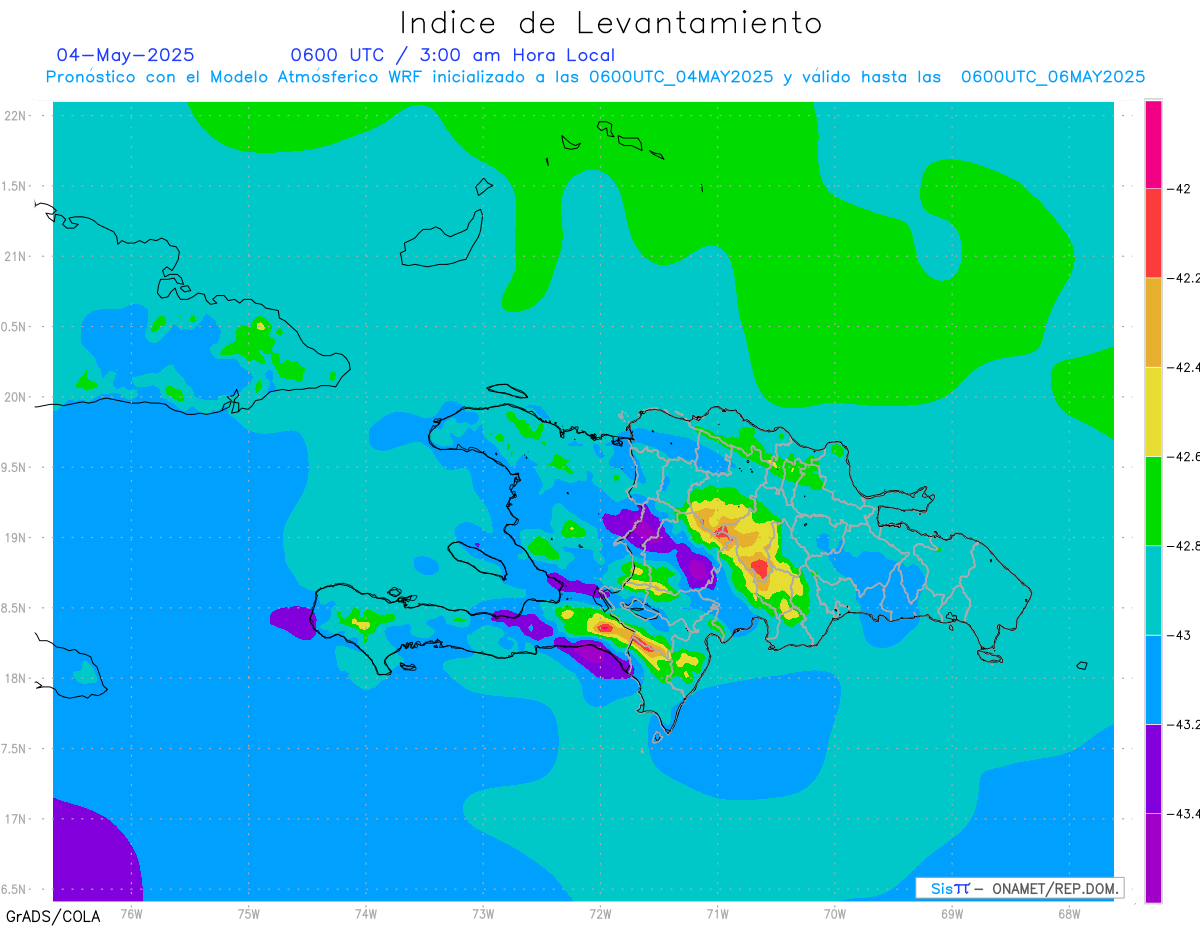Choose the blue legend swatch between -43 and -43.2
The image size is (1200, 927).
tap(1153, 679)
